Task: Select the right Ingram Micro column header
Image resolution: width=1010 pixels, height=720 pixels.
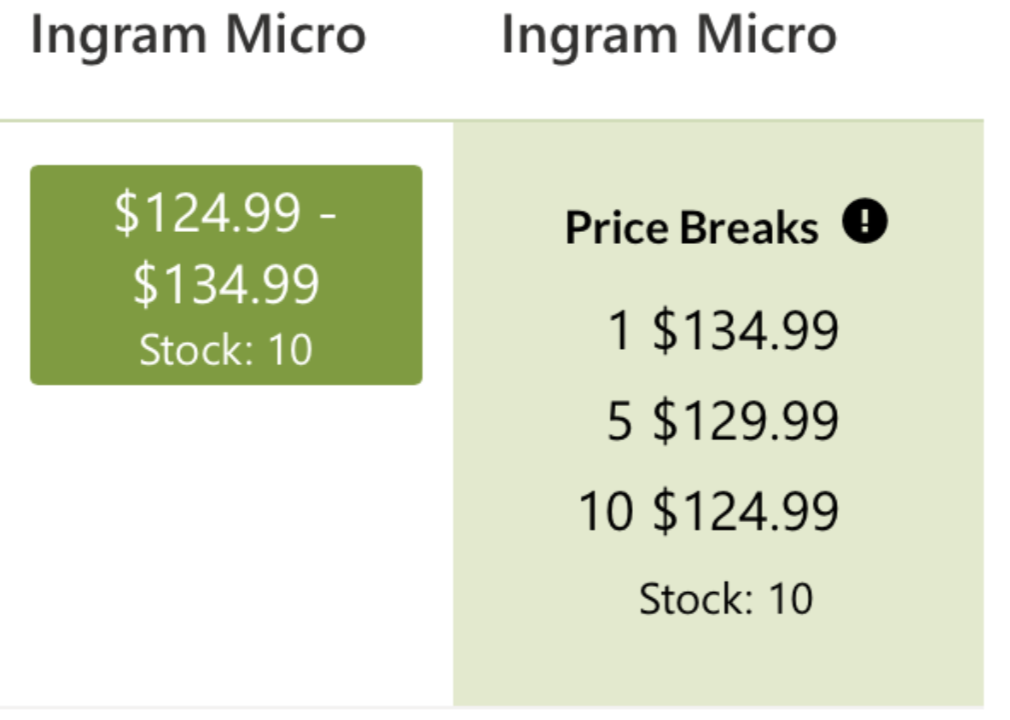Action: click(x=669, y=35)
